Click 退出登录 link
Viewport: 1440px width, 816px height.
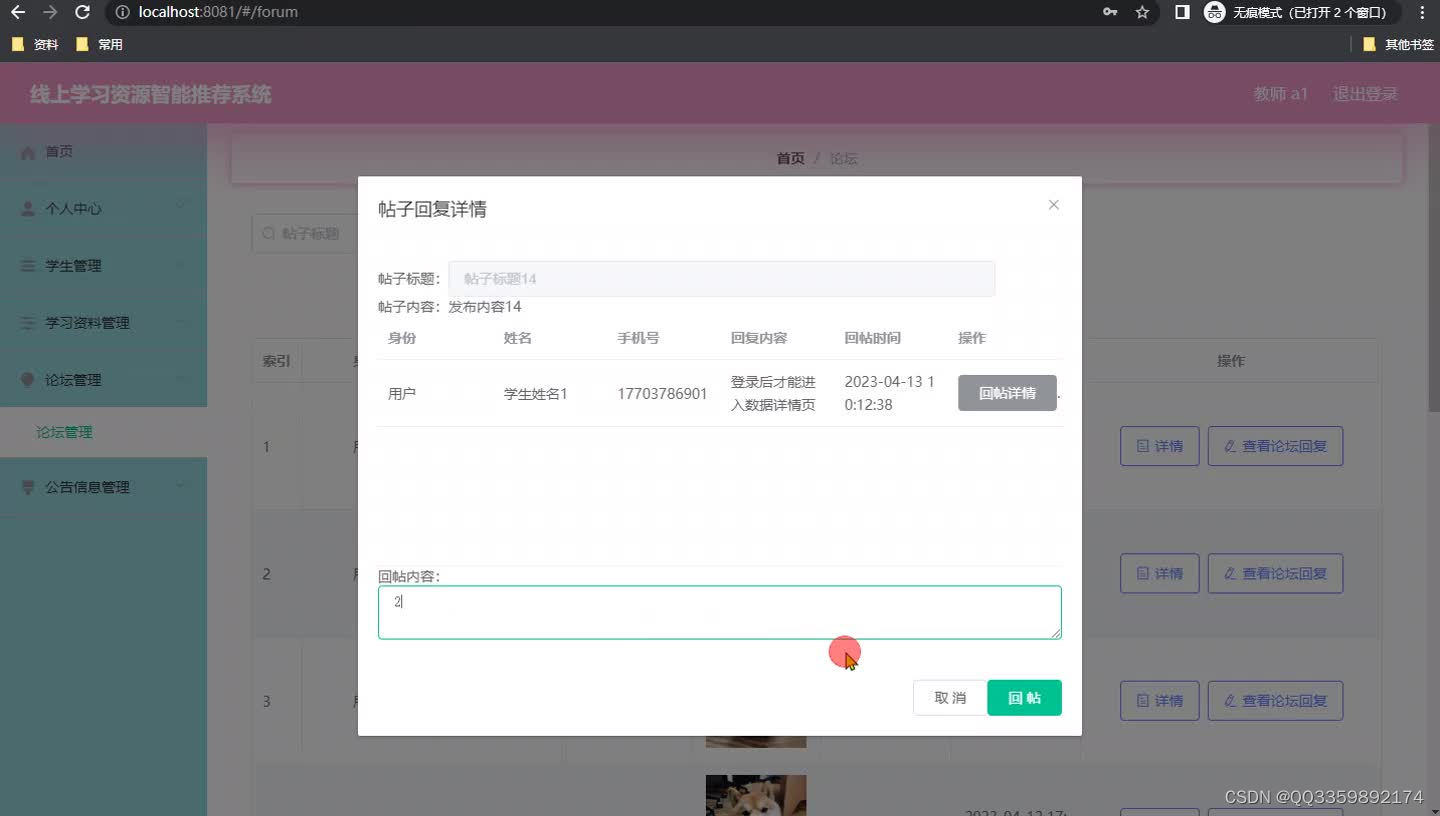(x=1365, y=94)
